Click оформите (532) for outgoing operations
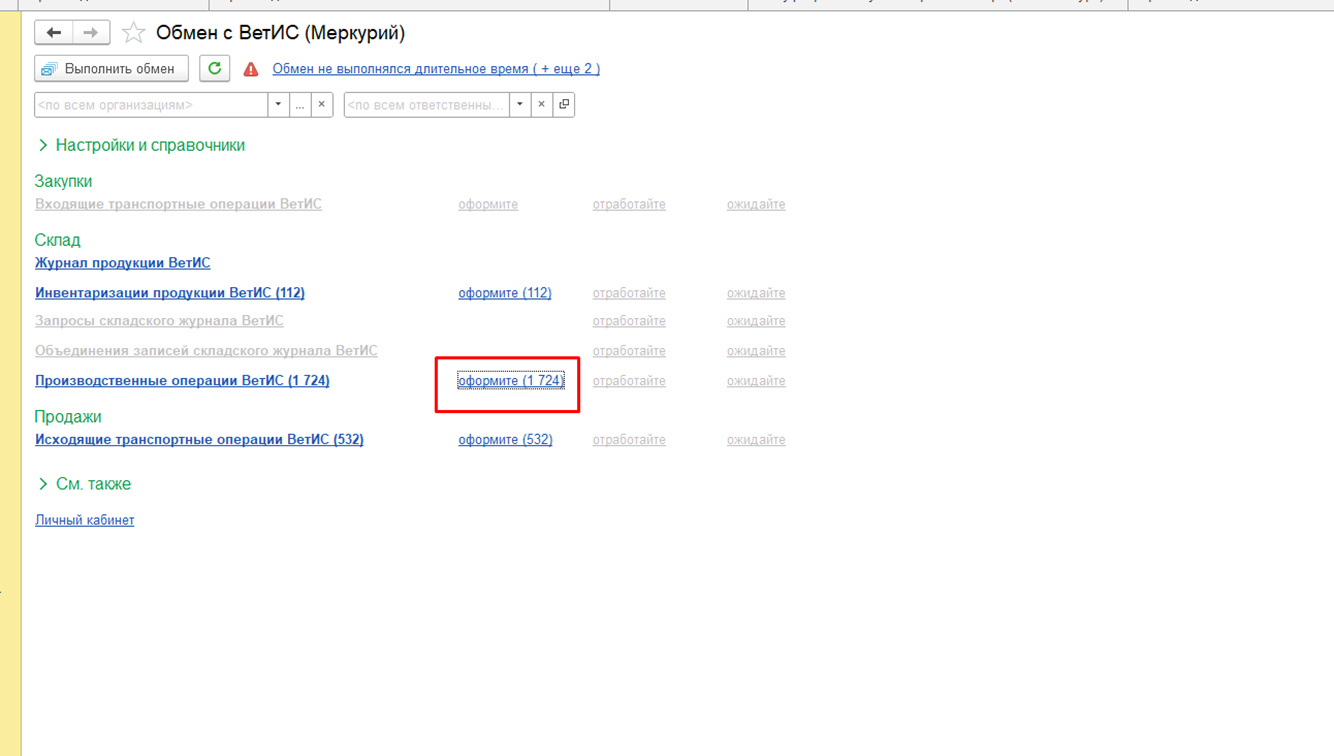Screen dimensions: 1334x756 coord(505,440)
